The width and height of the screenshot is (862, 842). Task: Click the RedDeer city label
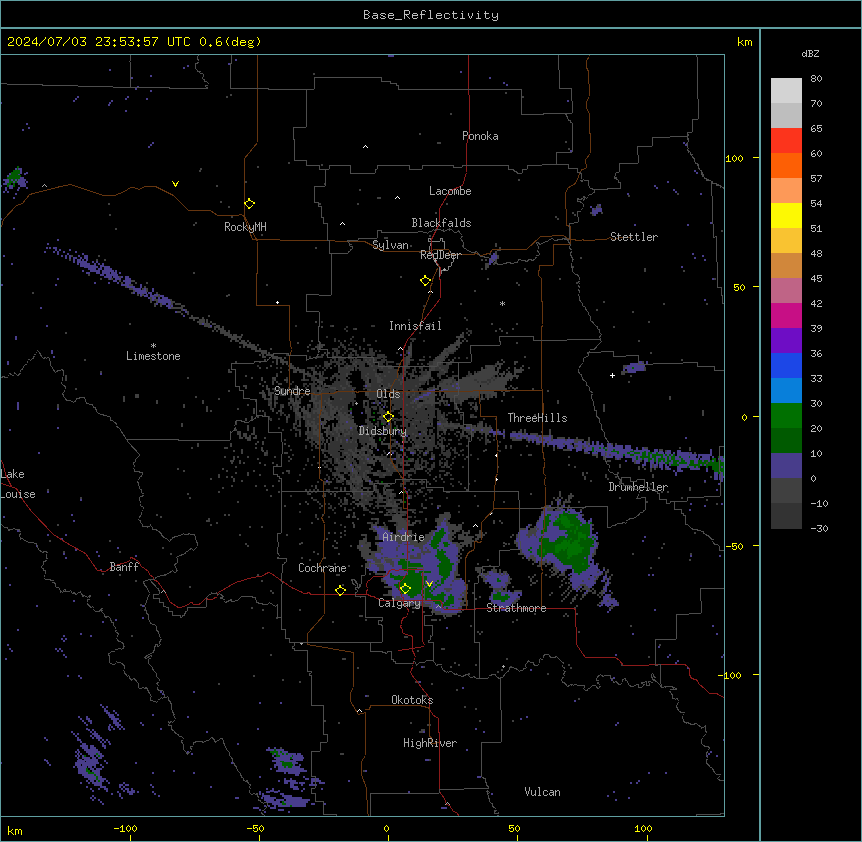tap(440, 255)
